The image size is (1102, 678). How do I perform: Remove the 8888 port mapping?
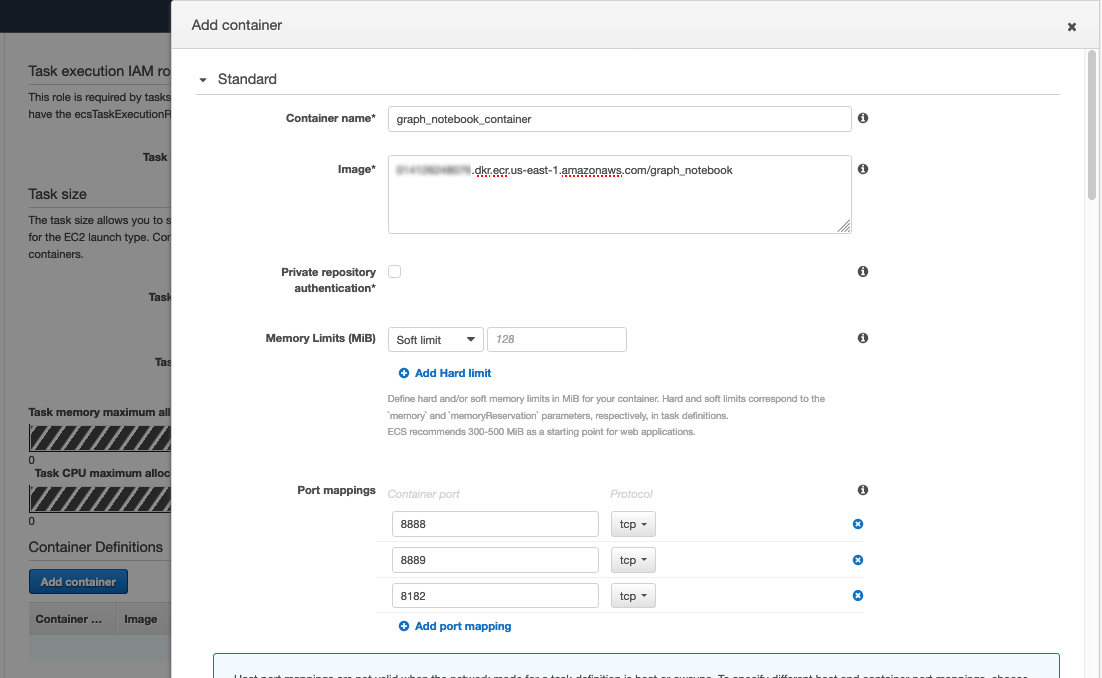coord(858,524)
